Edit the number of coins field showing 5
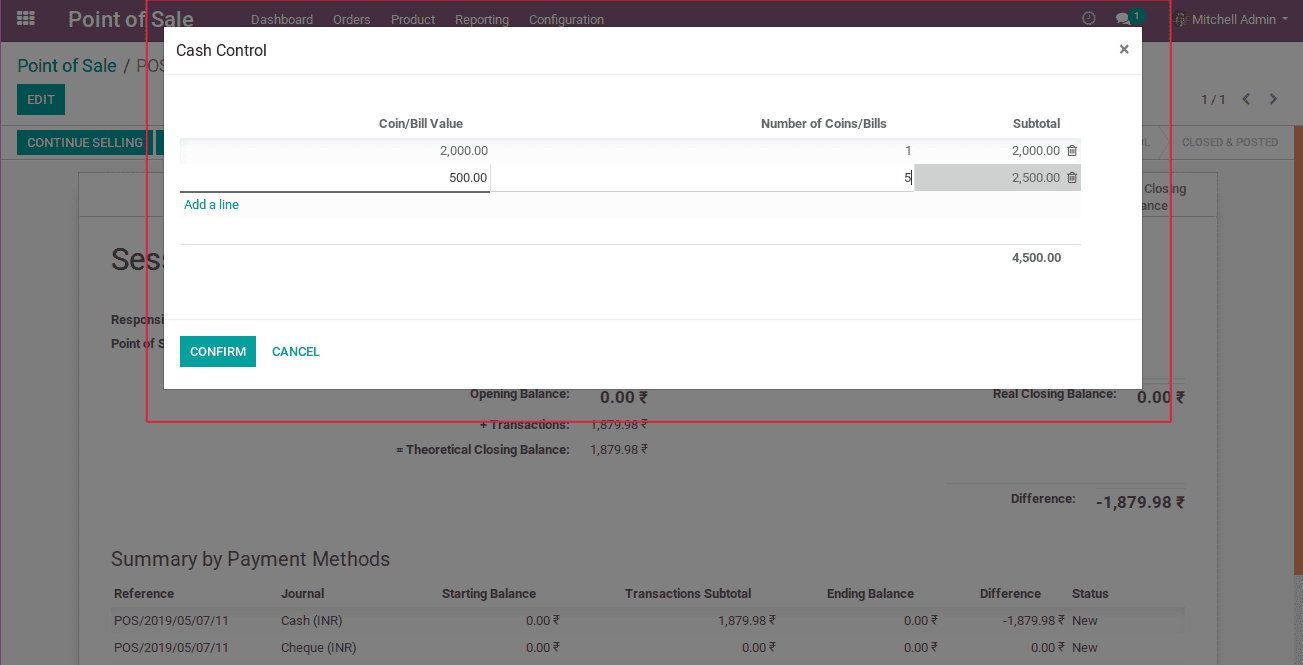Viewport: 1303px width, 665px height. (x=702, y=178)
